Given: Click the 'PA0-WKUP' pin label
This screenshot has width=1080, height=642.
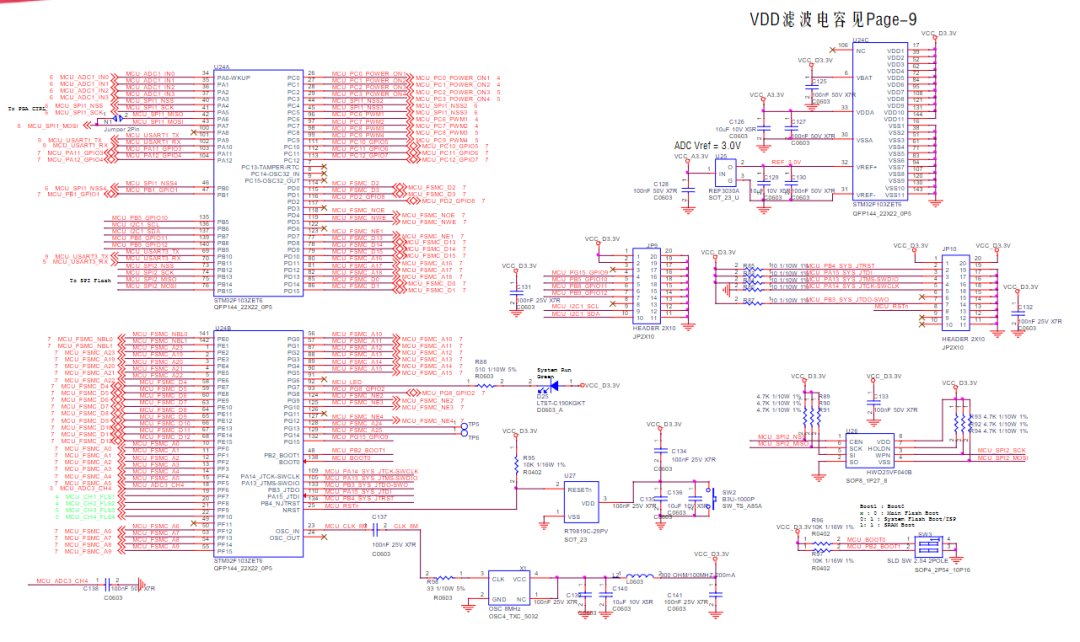Looking at the screenshot, I should click(x=234, y=79).
